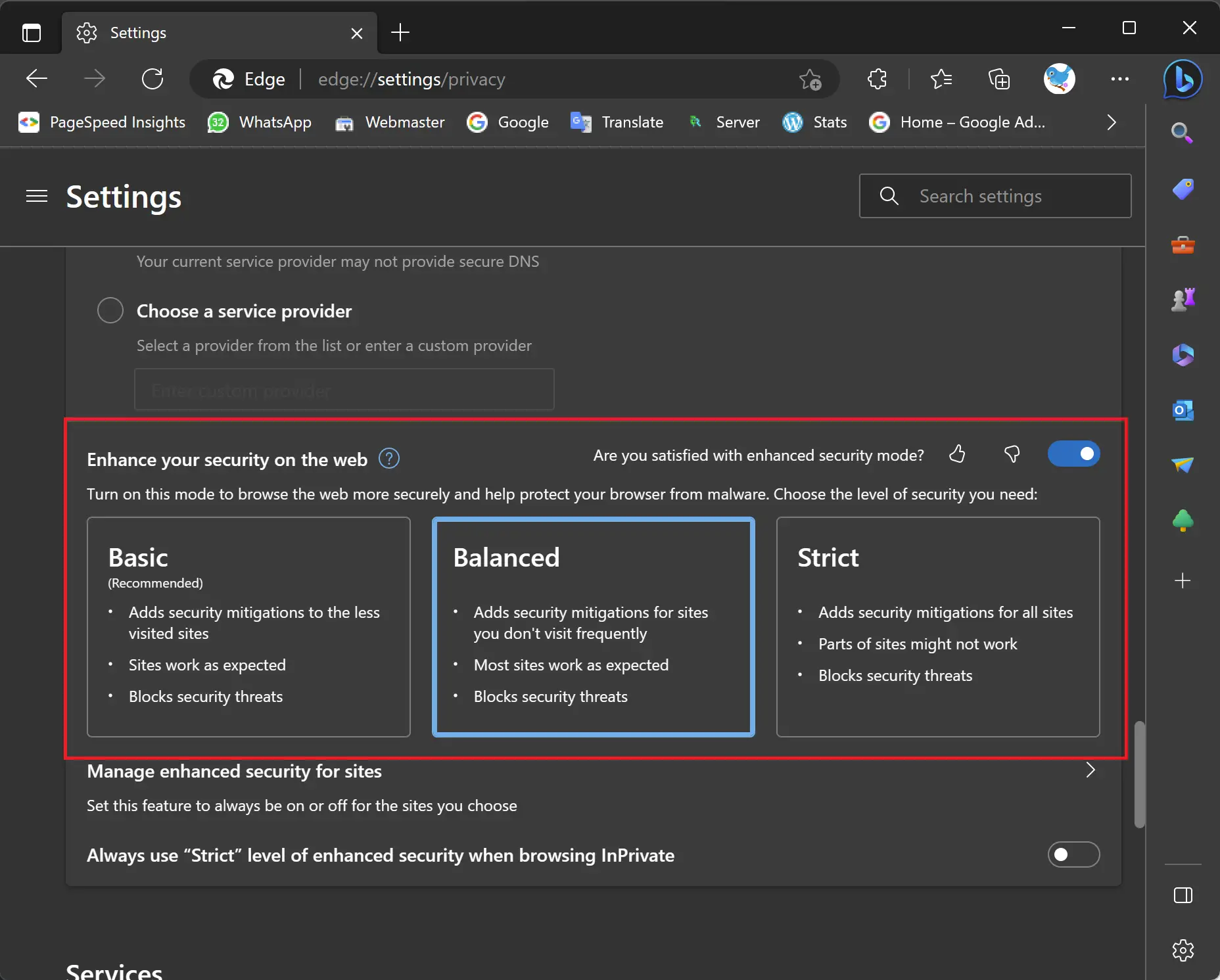This screenshot has height=980, width=1220.
Task: Select the Choose a service provider option
Action: pyautogui.click(x=110, y=310)
